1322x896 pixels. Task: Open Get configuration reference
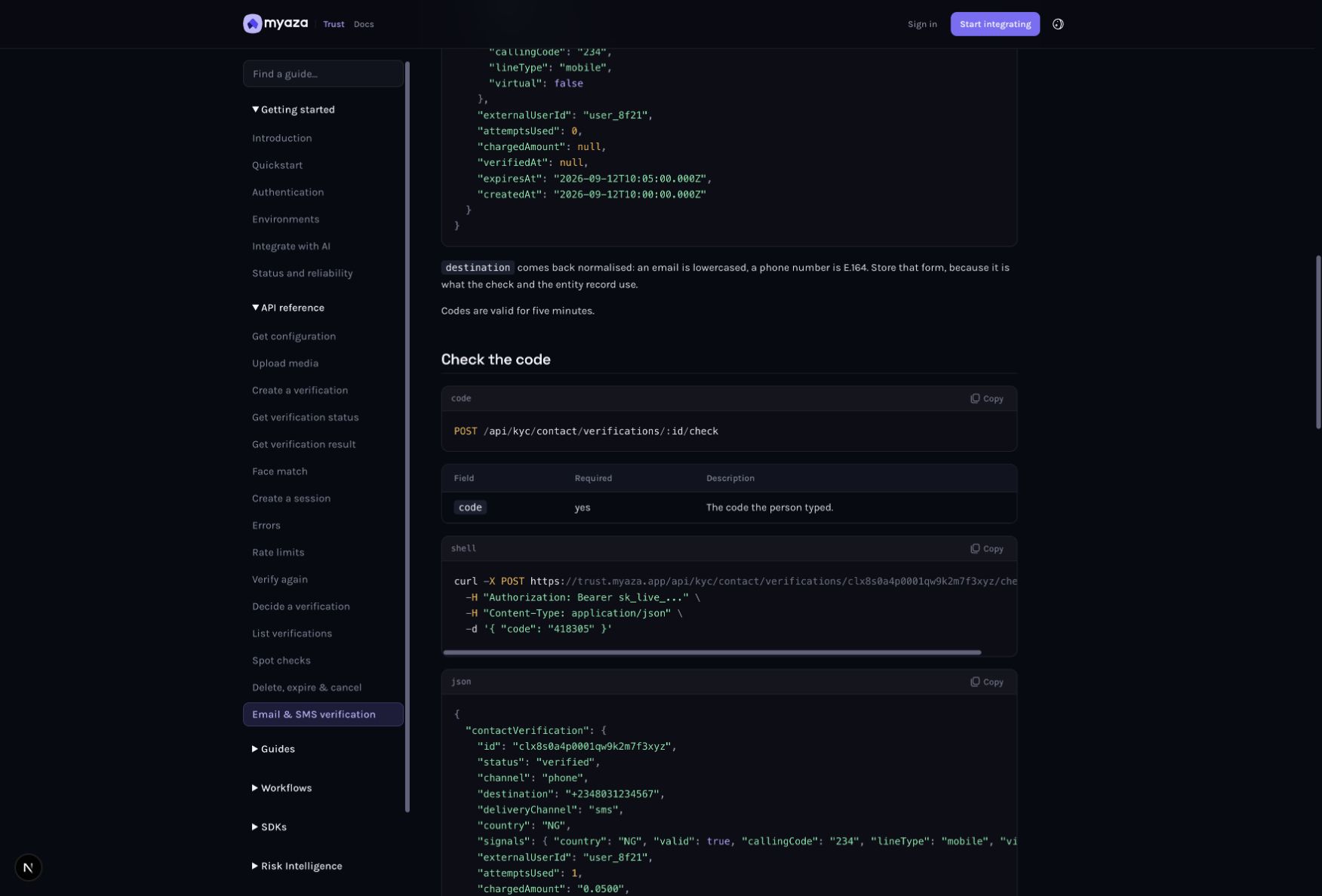[x=294, y=336]
